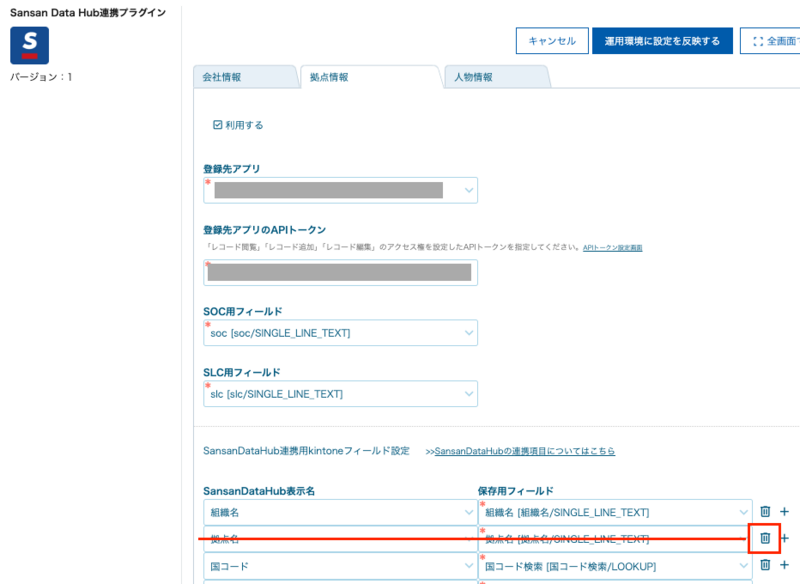
Task: Click the fullscreen expand icon on 全画面 button
Action: click(x=760, y=41)
